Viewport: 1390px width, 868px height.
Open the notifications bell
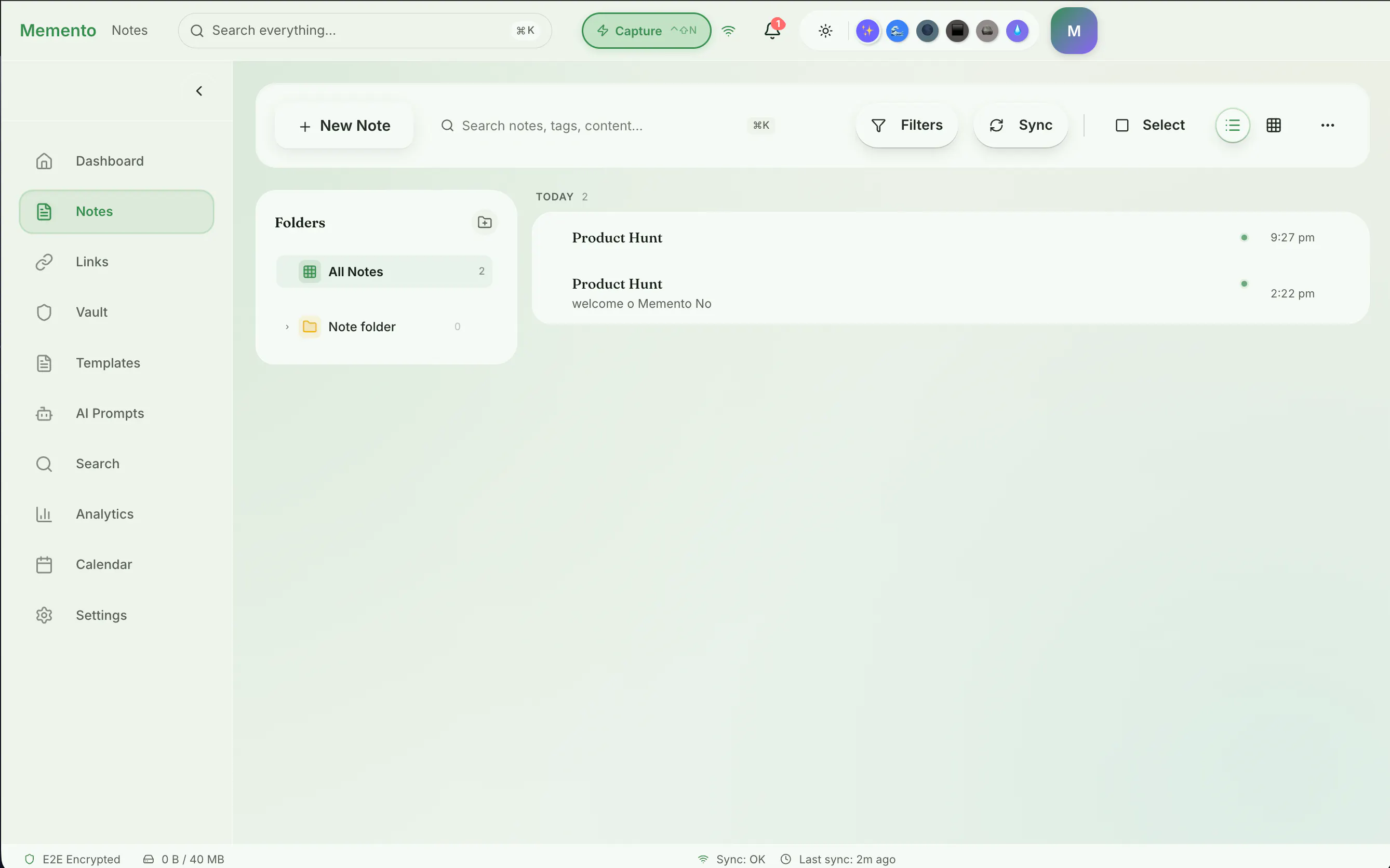(x=772, y=31)
